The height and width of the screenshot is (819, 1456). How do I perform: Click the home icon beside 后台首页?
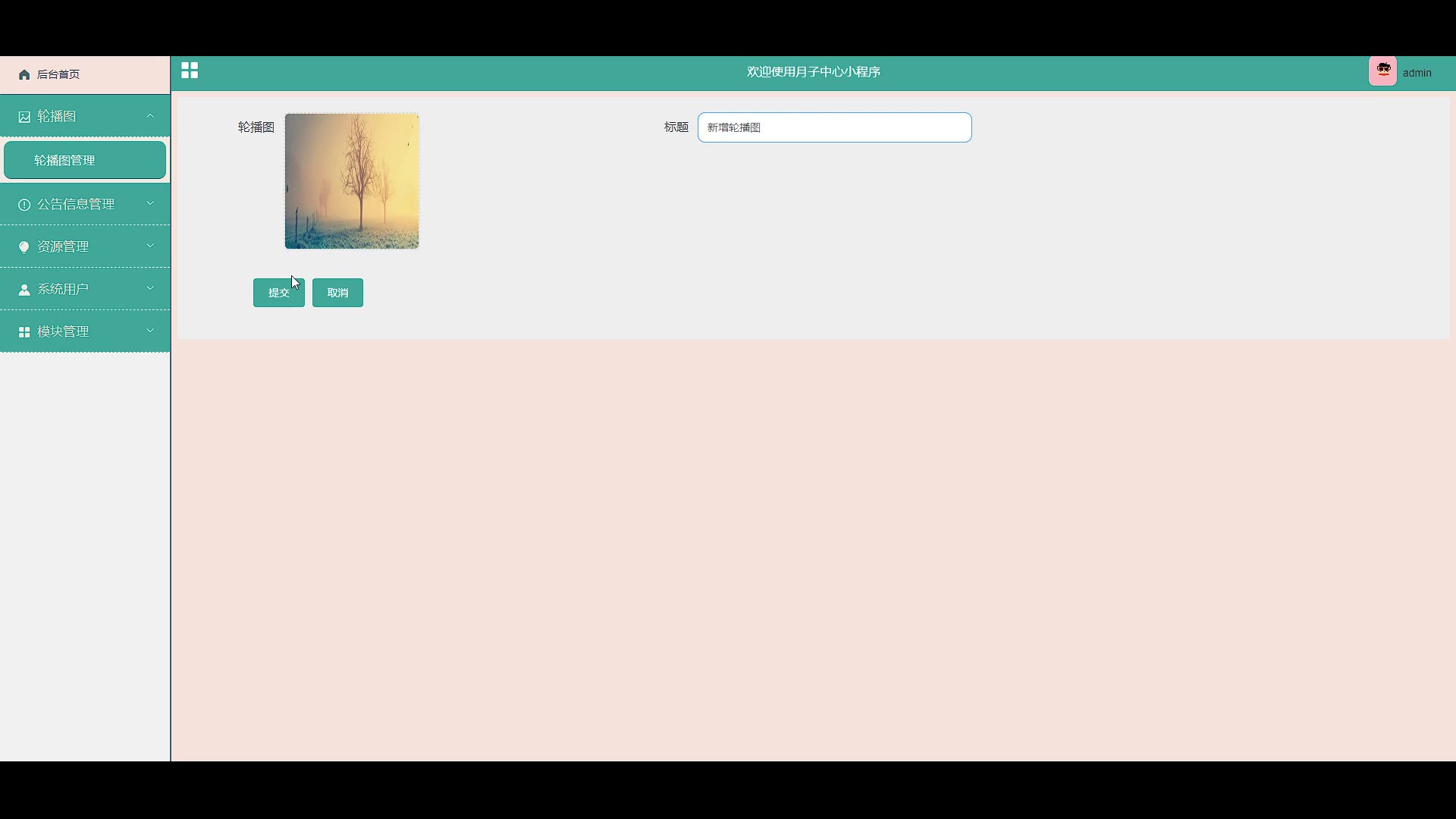tap(24, 74)
